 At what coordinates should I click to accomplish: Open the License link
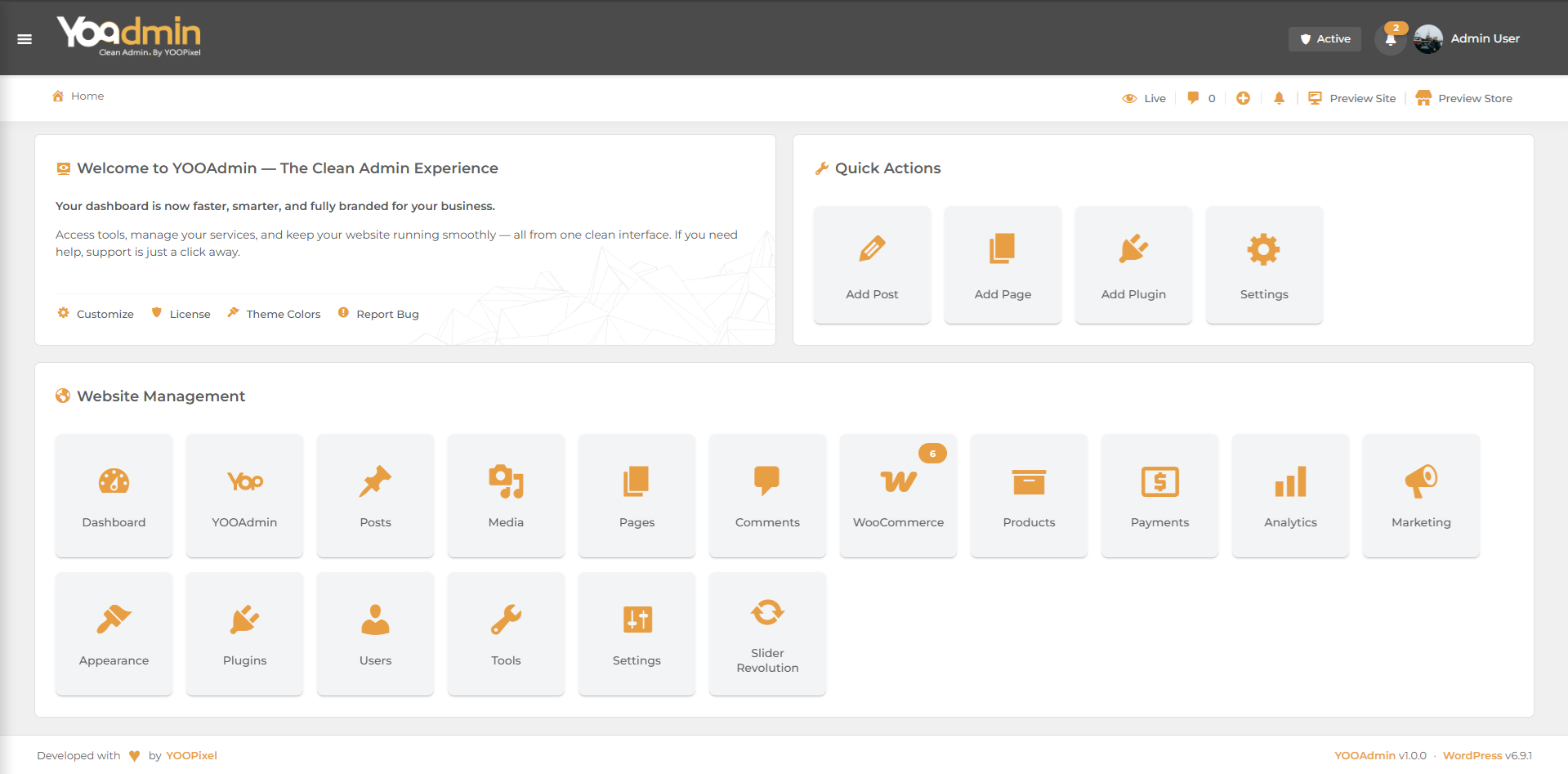tap(181, 314)
